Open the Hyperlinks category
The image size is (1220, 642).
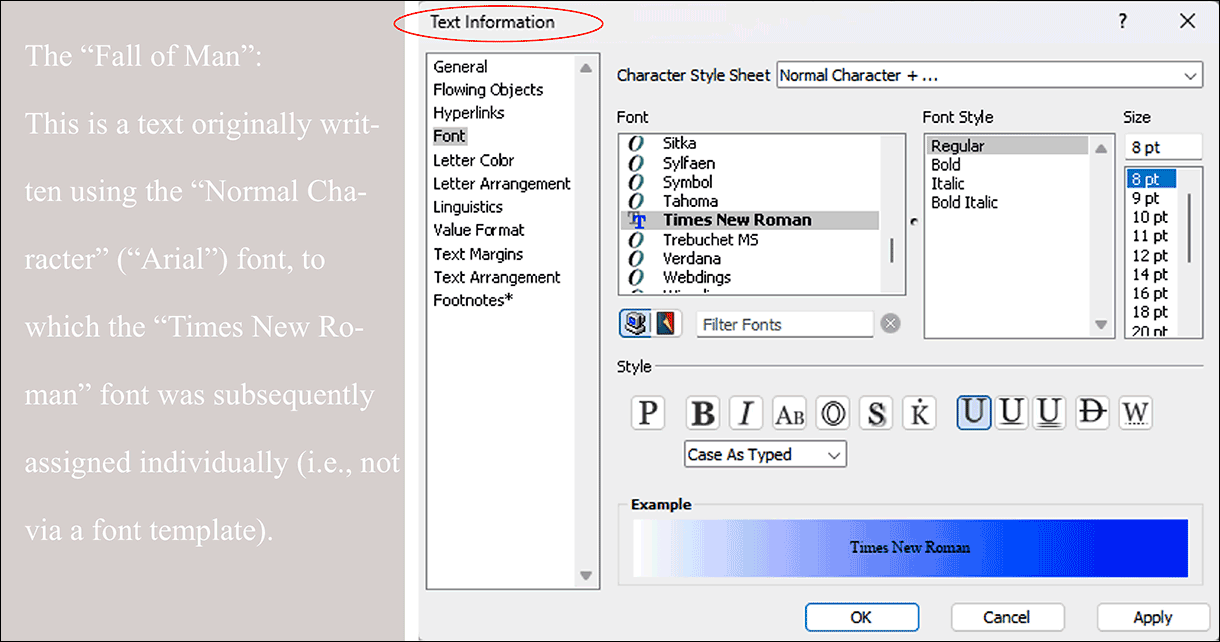(x=469, y=113)
